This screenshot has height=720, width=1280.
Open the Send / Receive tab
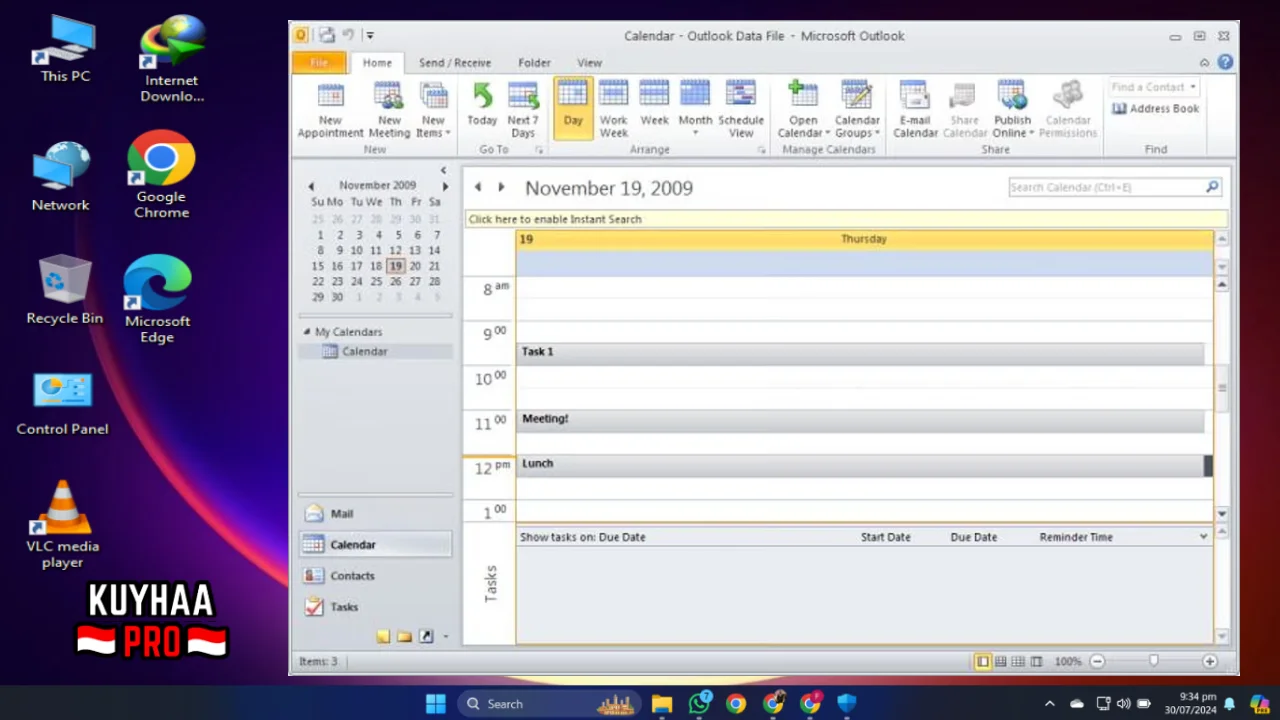coord(455,62)
